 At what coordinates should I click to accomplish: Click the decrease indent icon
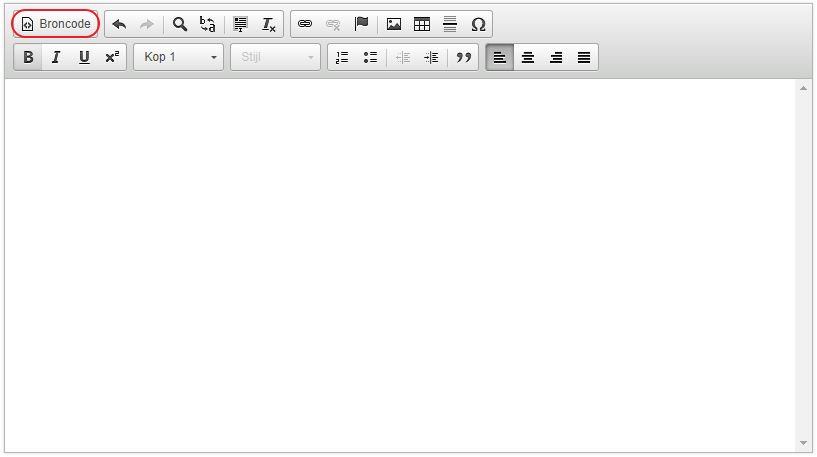click(x=403, y=57)
